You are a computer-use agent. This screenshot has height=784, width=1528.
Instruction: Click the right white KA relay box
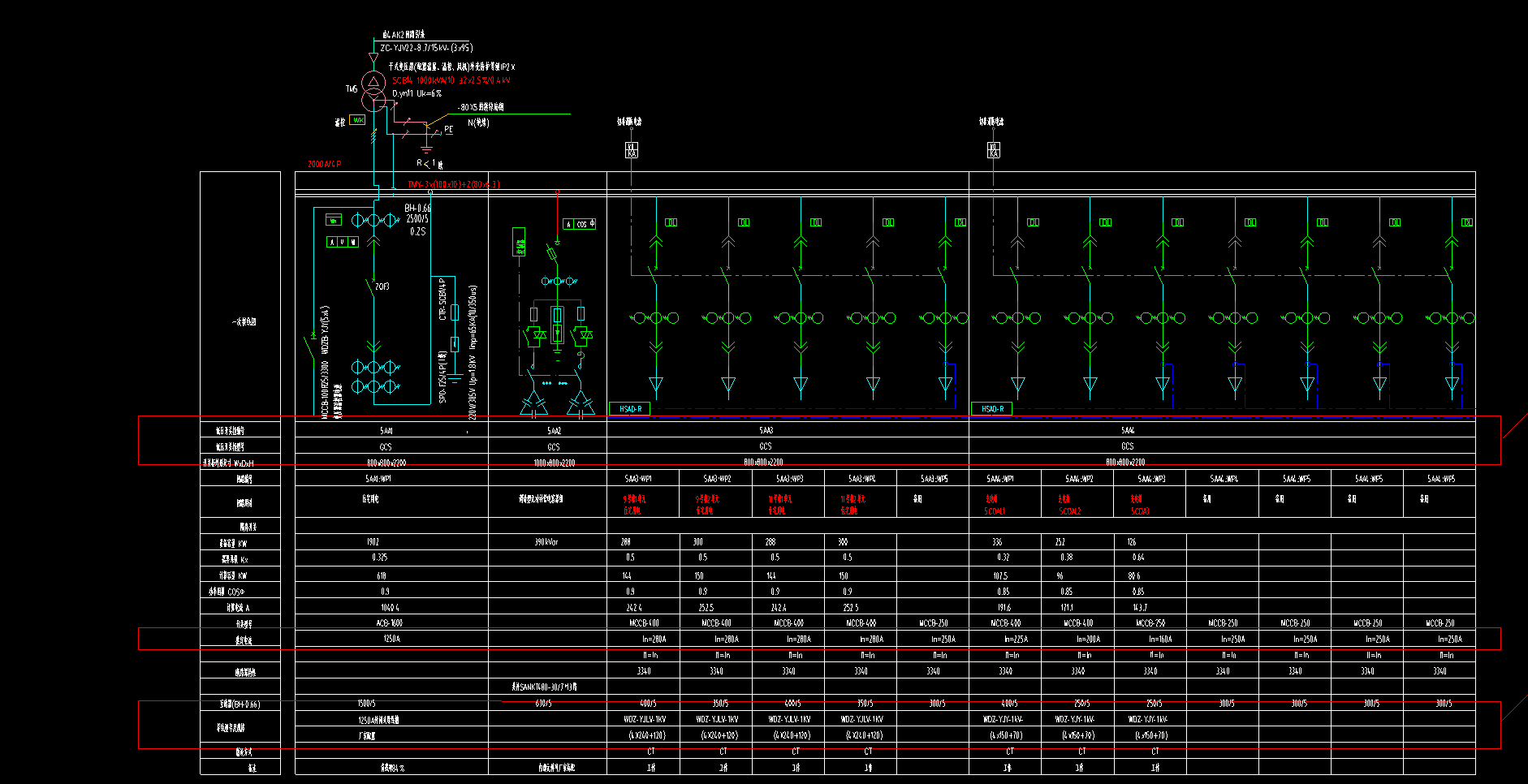click(993, 150)
